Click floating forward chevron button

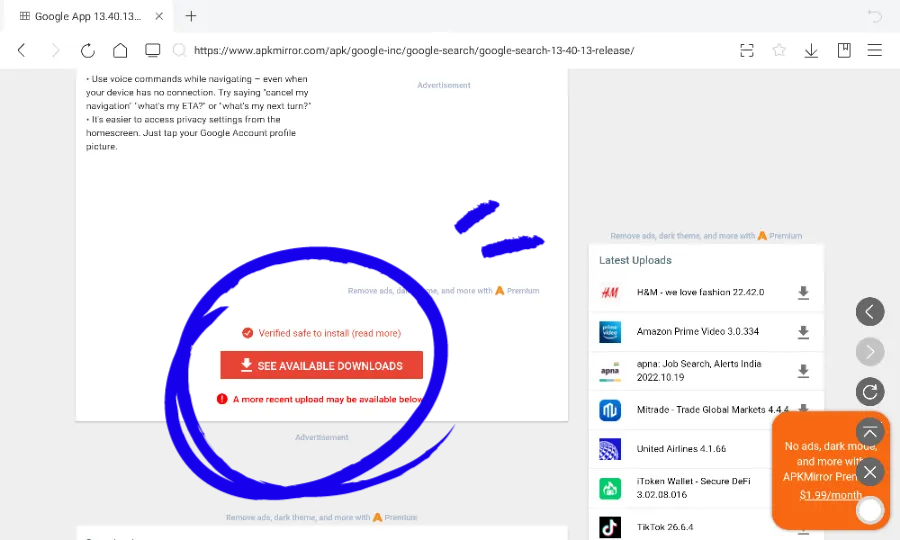pyautogui.click(x=870, y=351)
